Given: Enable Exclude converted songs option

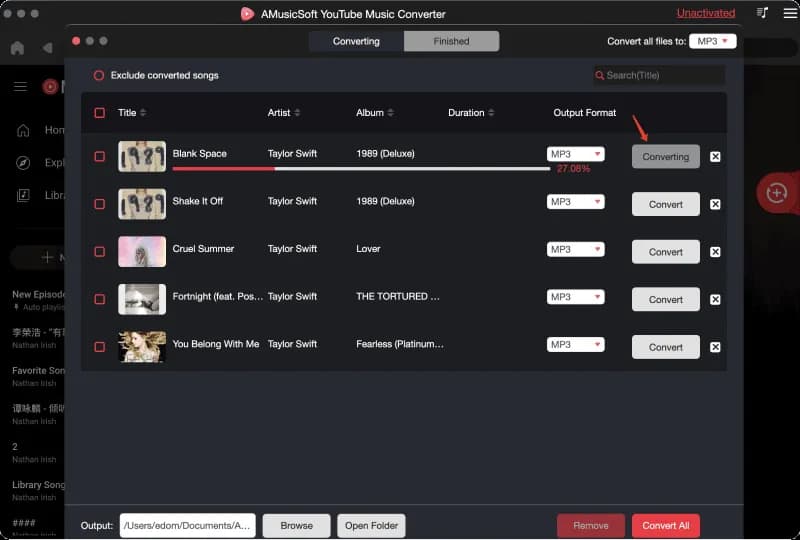Looking at the screenshot, I should [x=99, y=75].
